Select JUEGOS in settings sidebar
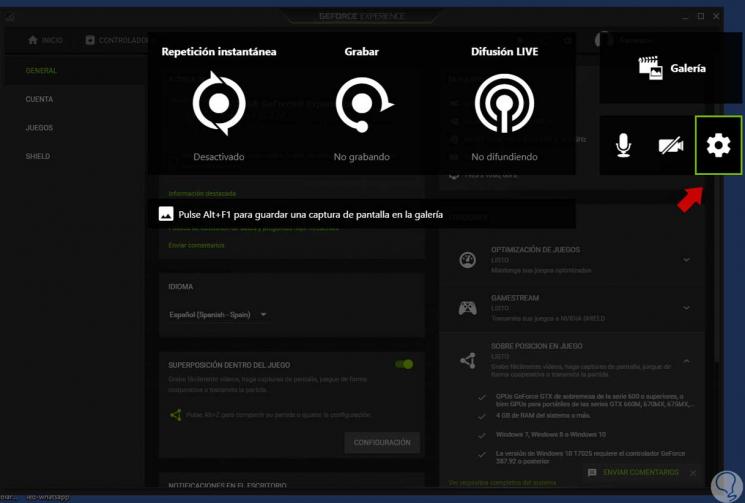Image resolution: width=745 pixels, height=503 pixels. pyautogui.click(x=39, y=128)
